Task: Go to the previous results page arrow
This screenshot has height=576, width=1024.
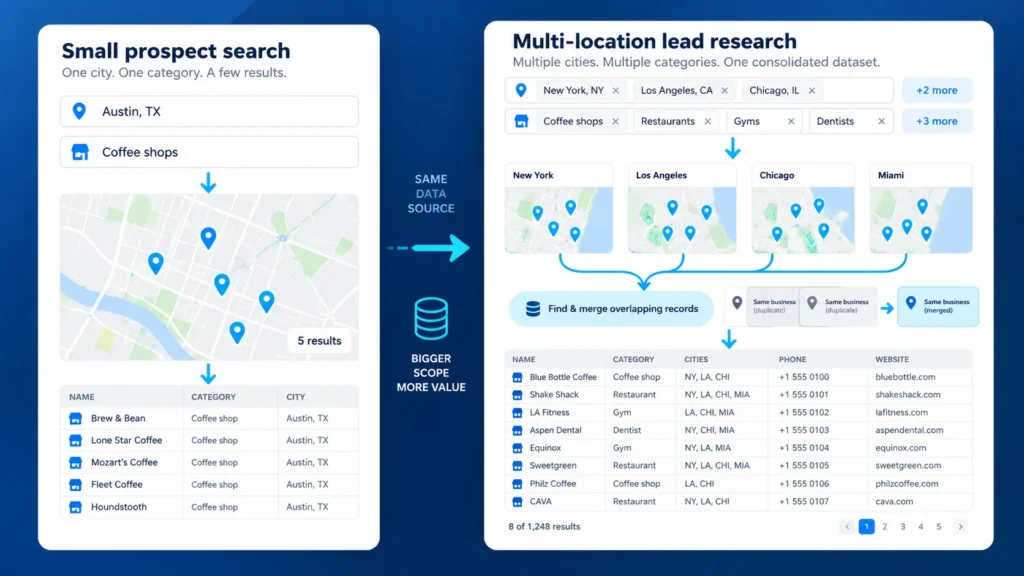Action: [847, 526]
